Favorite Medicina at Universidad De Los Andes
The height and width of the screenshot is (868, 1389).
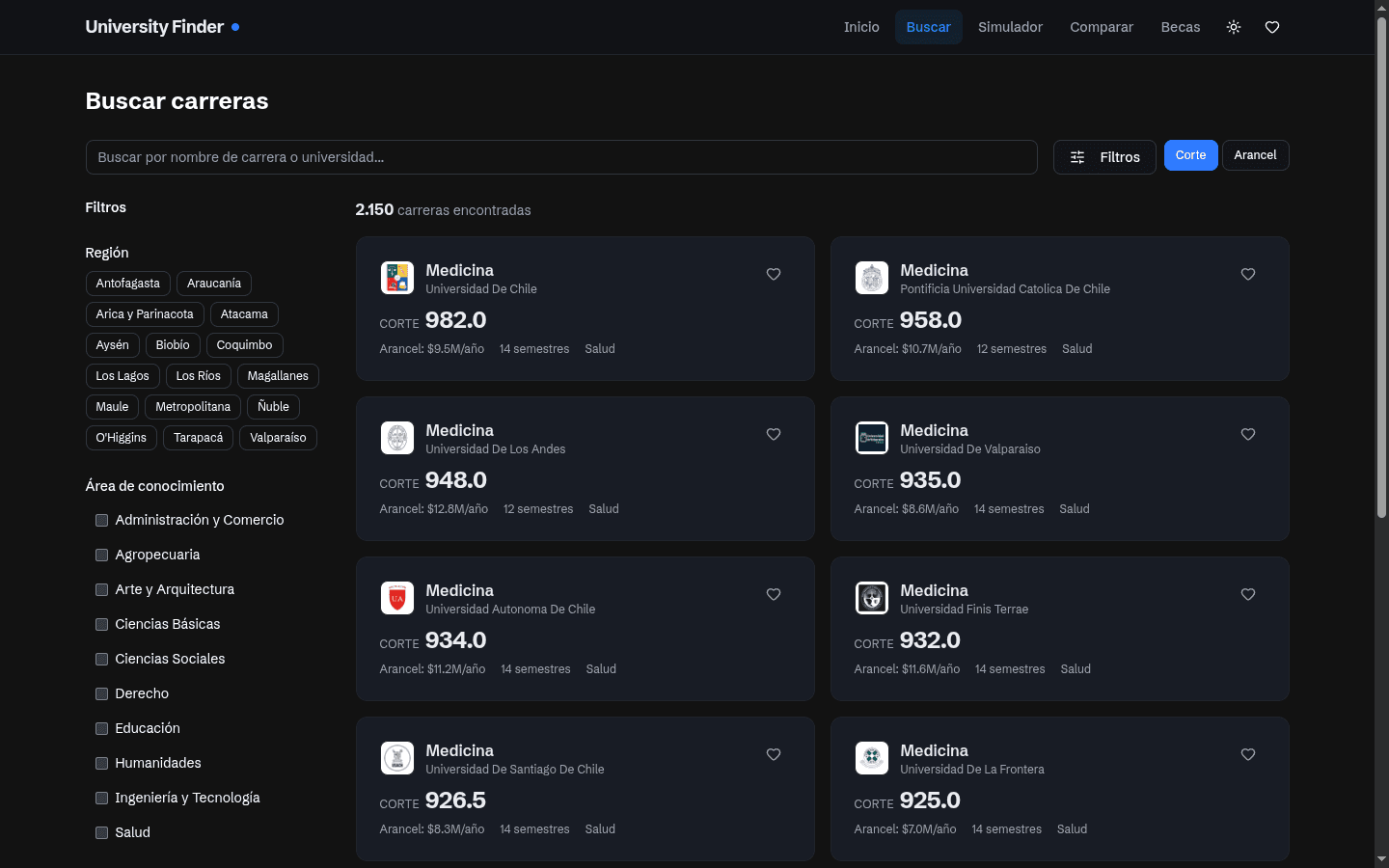(774, 434)
